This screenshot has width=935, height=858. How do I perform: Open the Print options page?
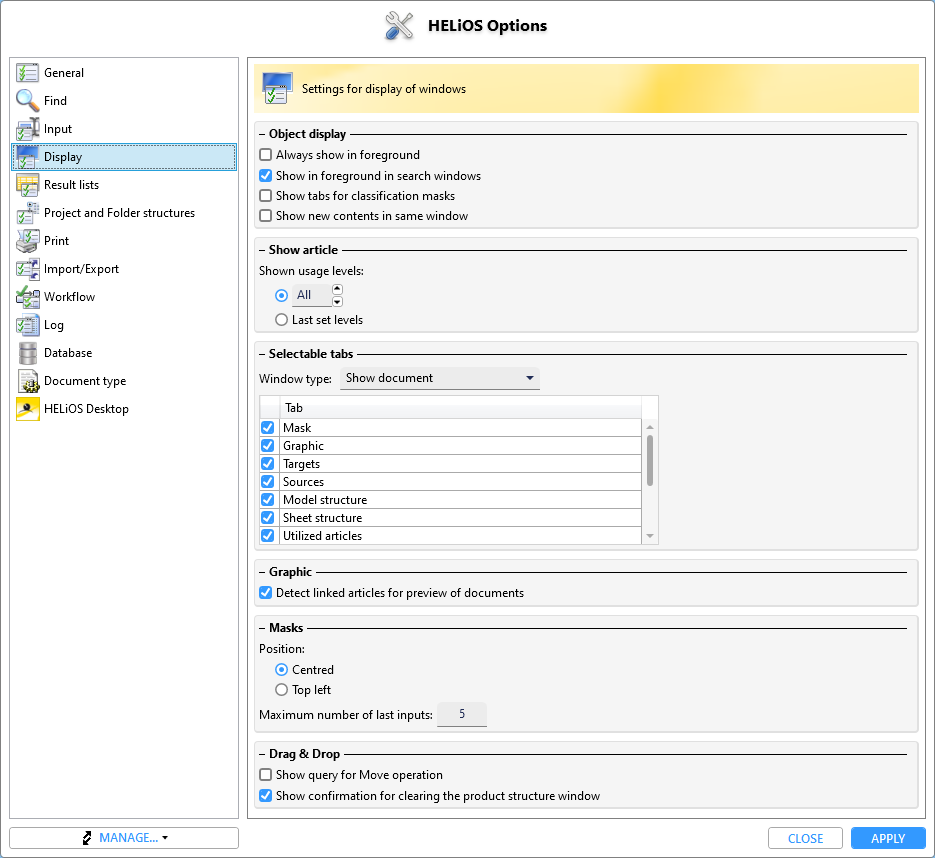pyautogui.click(x=124, y=241)
